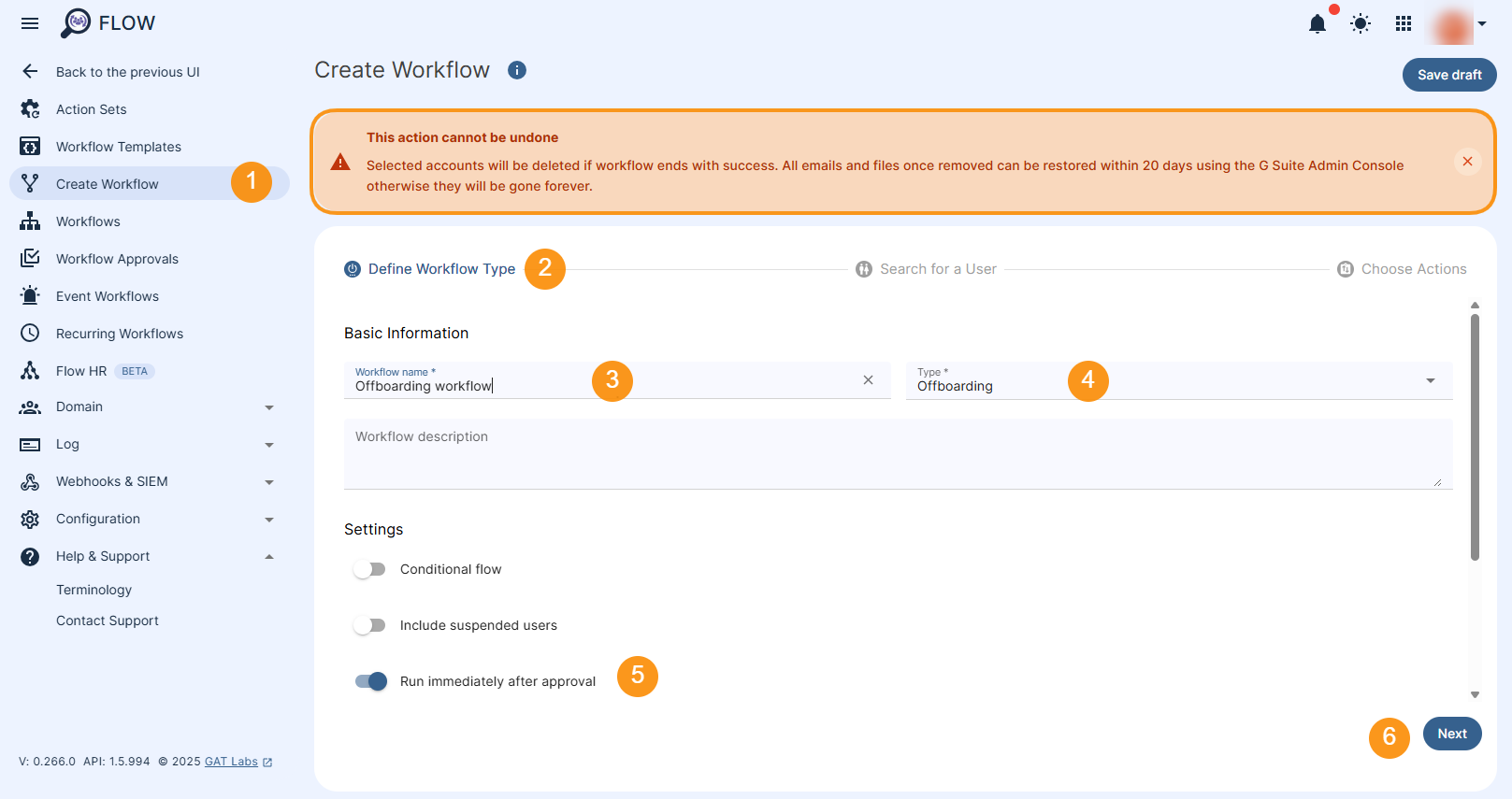Click the info icon beside Create Workflow
The image size is (1512, 799).
(x=517, y=70)
